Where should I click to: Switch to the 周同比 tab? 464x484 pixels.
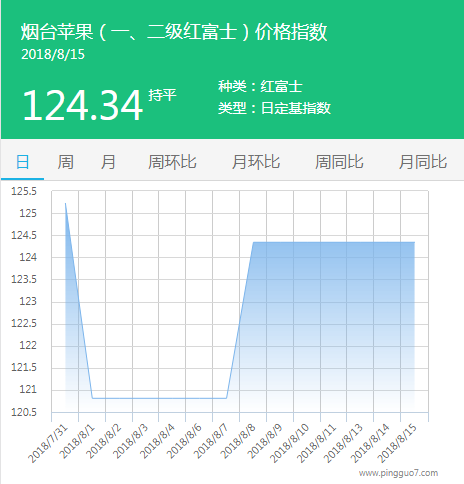point(339,162)
